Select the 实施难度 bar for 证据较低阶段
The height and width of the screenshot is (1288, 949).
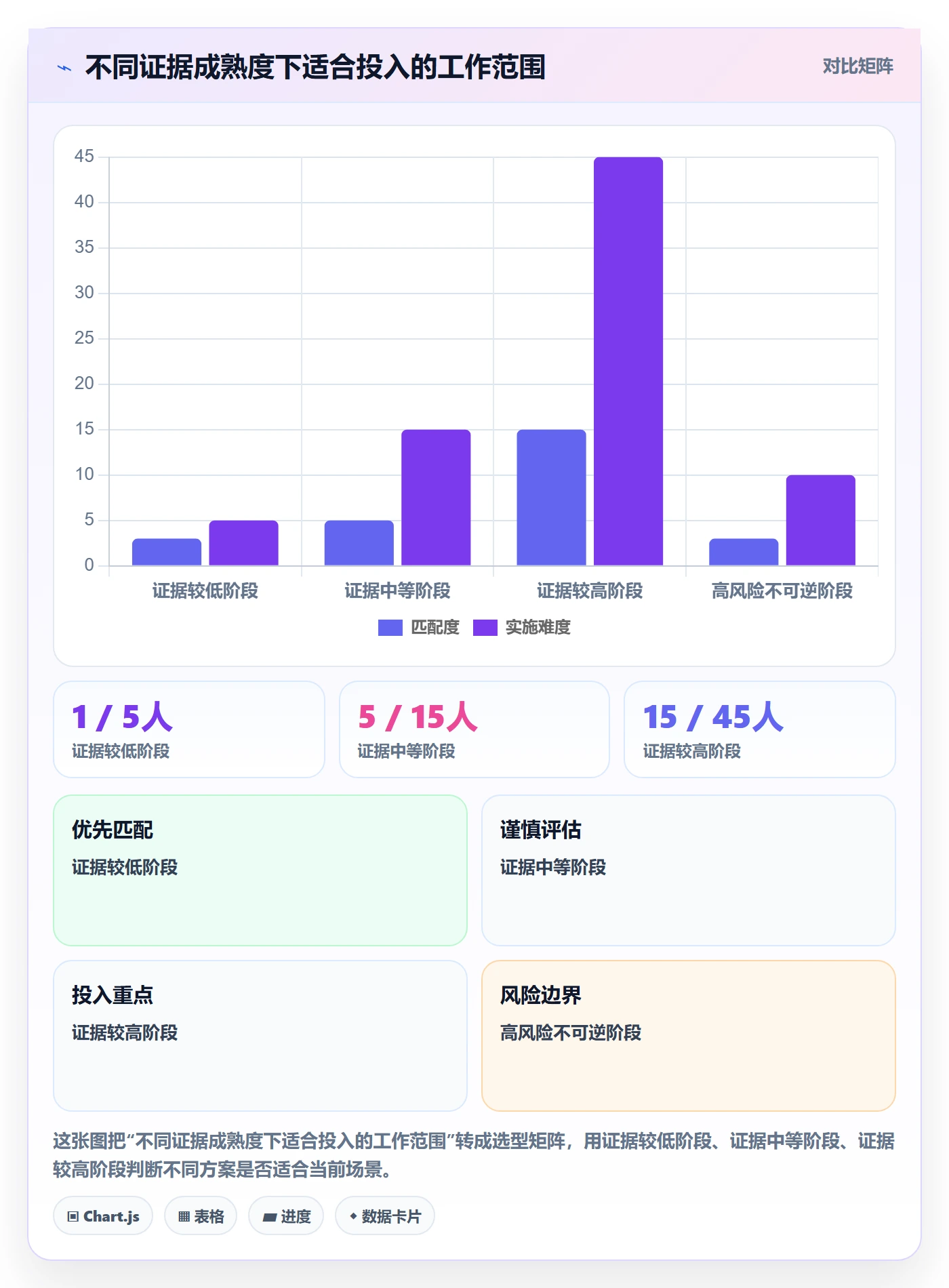click(243, 543)
